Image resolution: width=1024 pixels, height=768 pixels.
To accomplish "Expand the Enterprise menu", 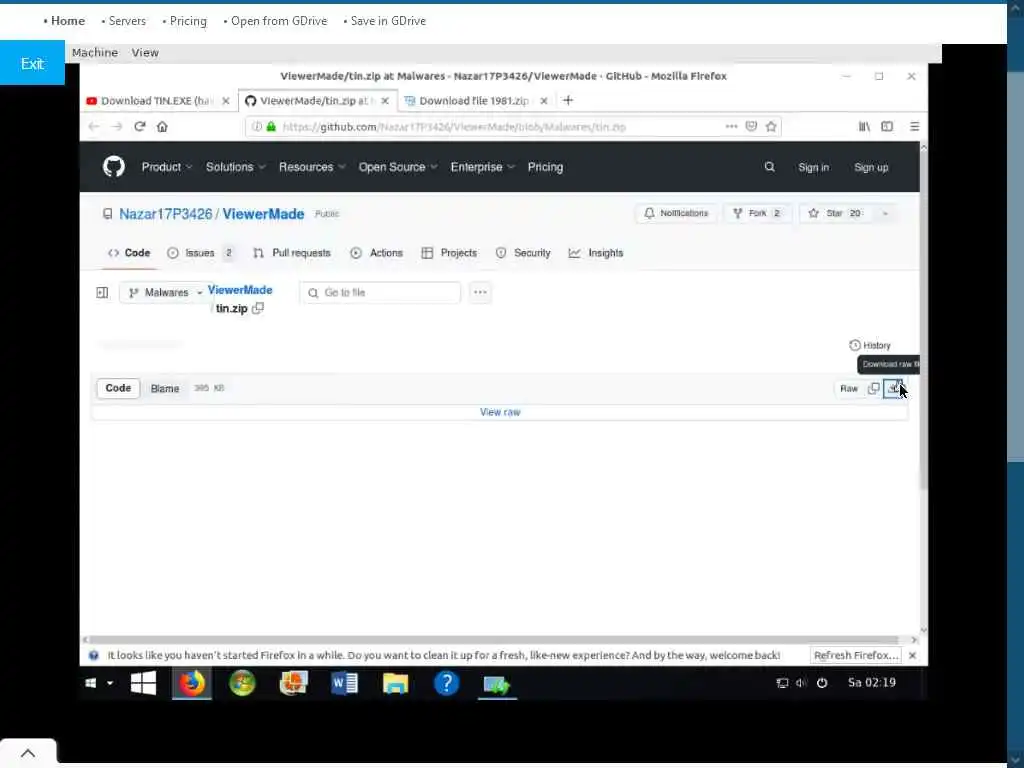I will point(483,167).
